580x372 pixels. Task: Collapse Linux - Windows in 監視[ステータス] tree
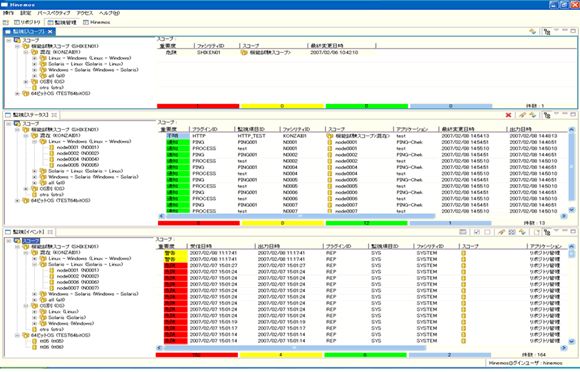(x=35, y=142)
